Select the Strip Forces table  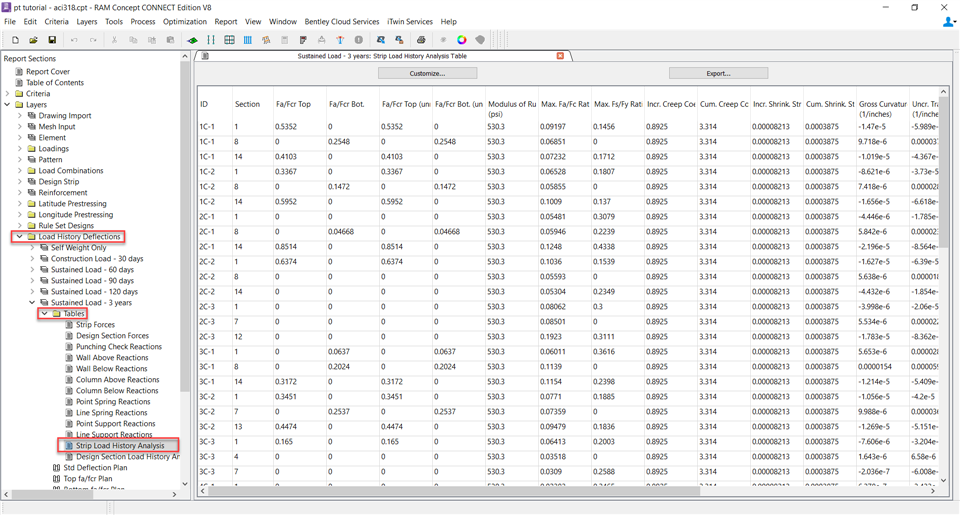[95, 325]
